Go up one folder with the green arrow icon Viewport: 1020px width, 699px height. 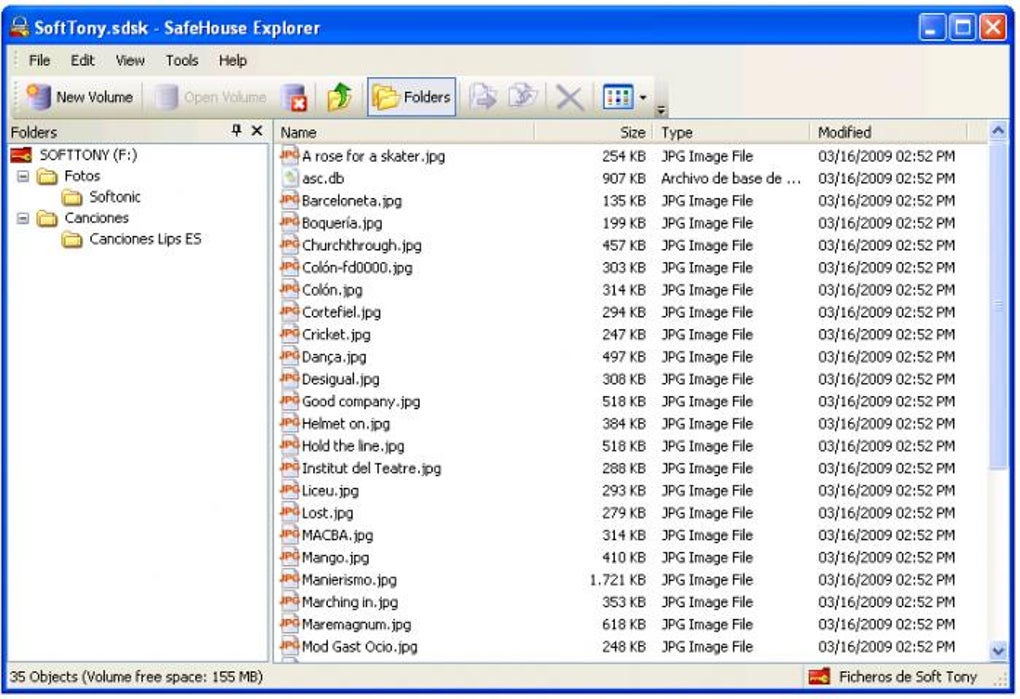(x=340, y=98)
